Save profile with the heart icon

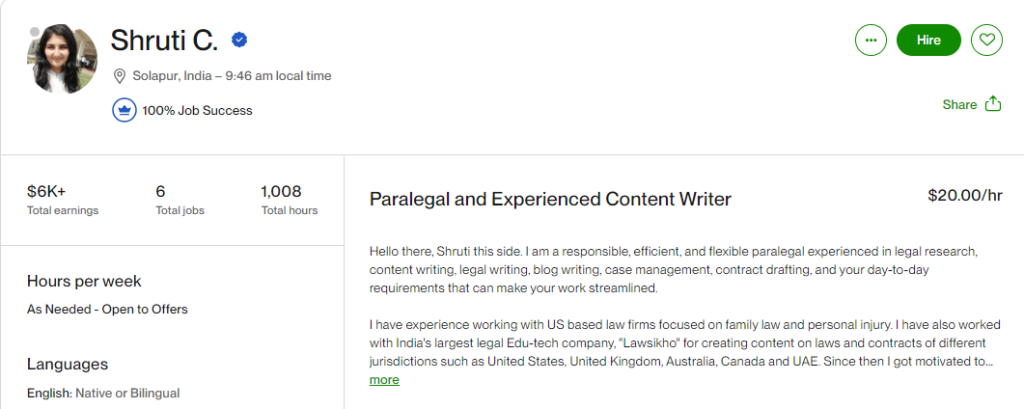(987, 40)
